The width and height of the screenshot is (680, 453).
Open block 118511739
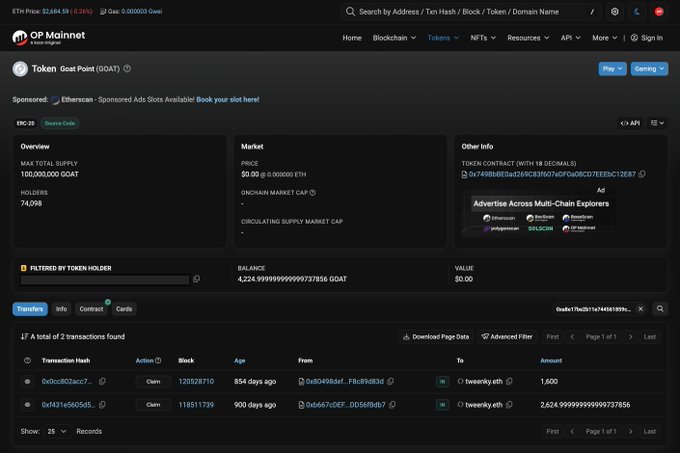pos(196,405)
